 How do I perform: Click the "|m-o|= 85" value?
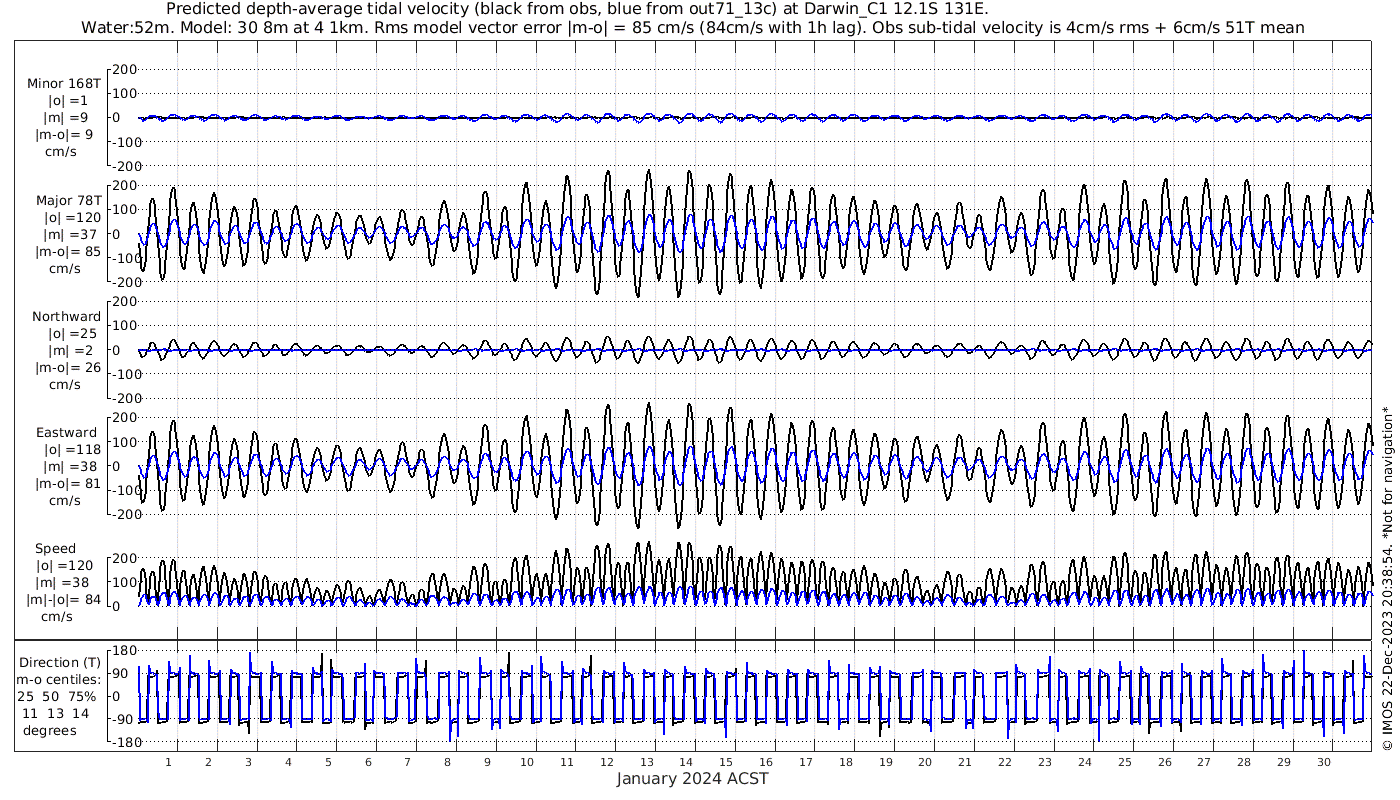68,251
